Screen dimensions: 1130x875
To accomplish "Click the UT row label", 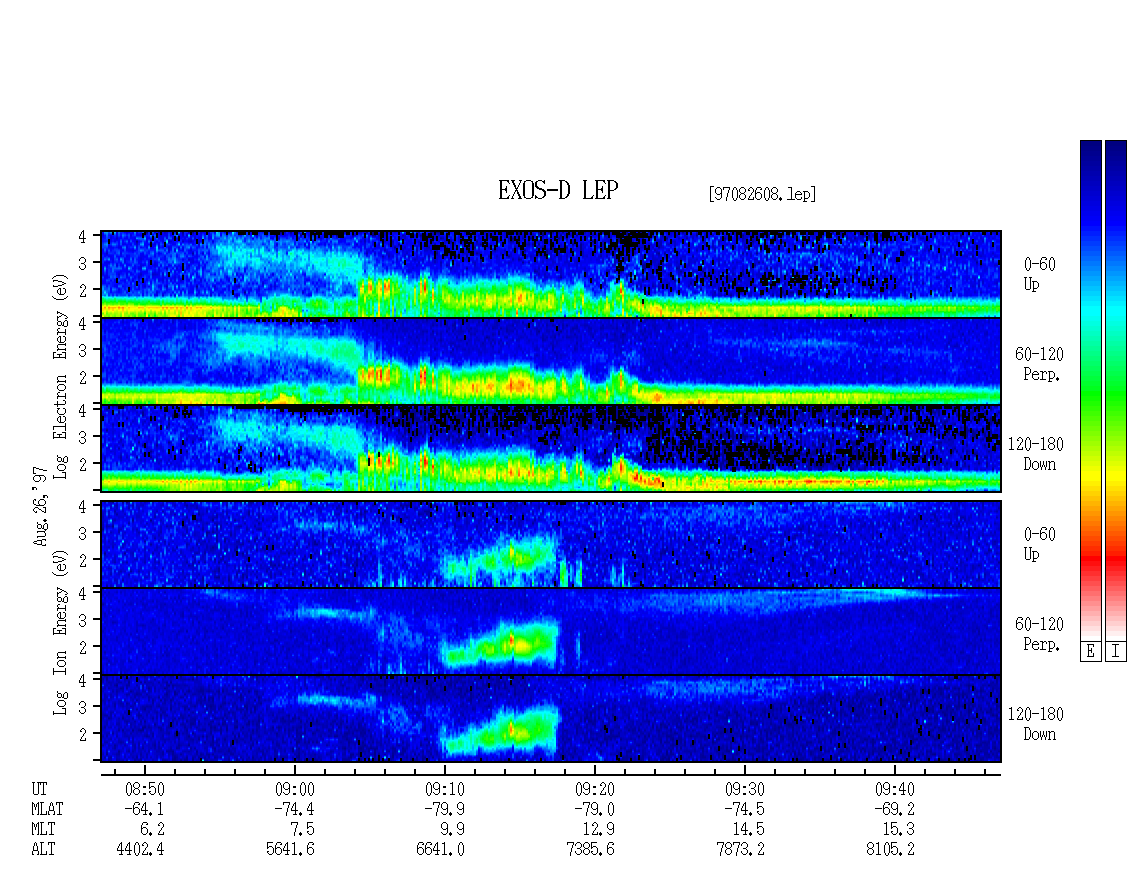I will tap(40, 789).
